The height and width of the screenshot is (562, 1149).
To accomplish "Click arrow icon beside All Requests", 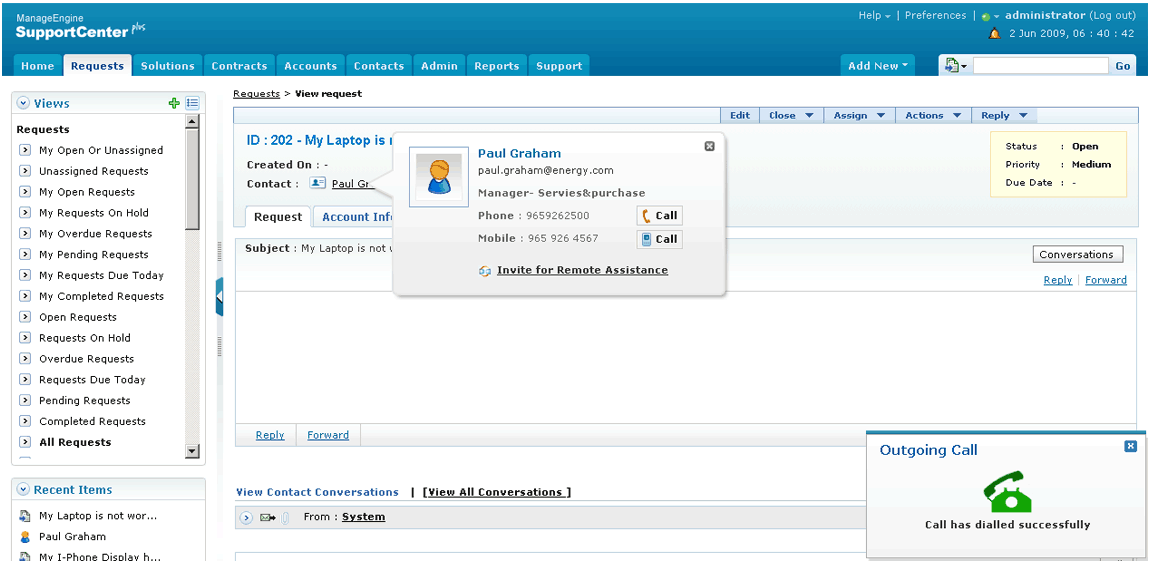I will pyautogui.click(x=24, y=443).
